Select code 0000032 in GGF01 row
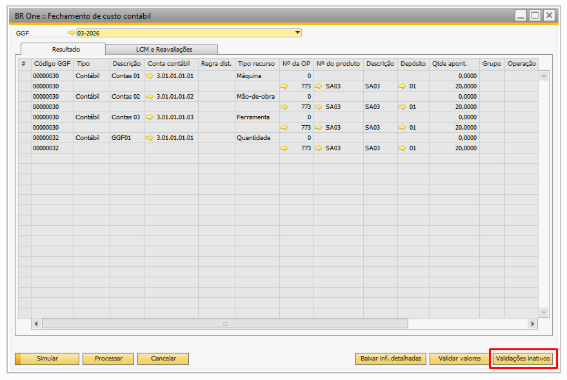Viewport: 567px width, 380px height. (52, 138)
